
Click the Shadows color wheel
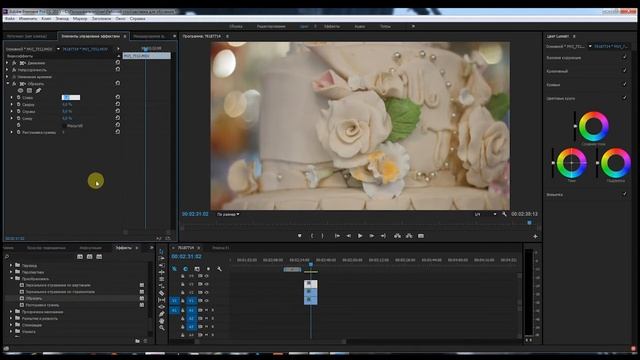point(571,163)
